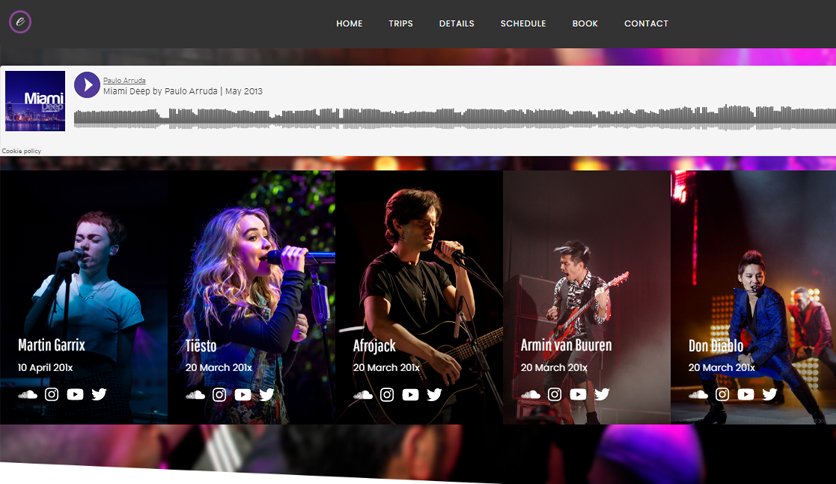The image size is (836, 484).
Task: Open Afrojack's SoundCloud icon
Action: (x=363, y=394)
